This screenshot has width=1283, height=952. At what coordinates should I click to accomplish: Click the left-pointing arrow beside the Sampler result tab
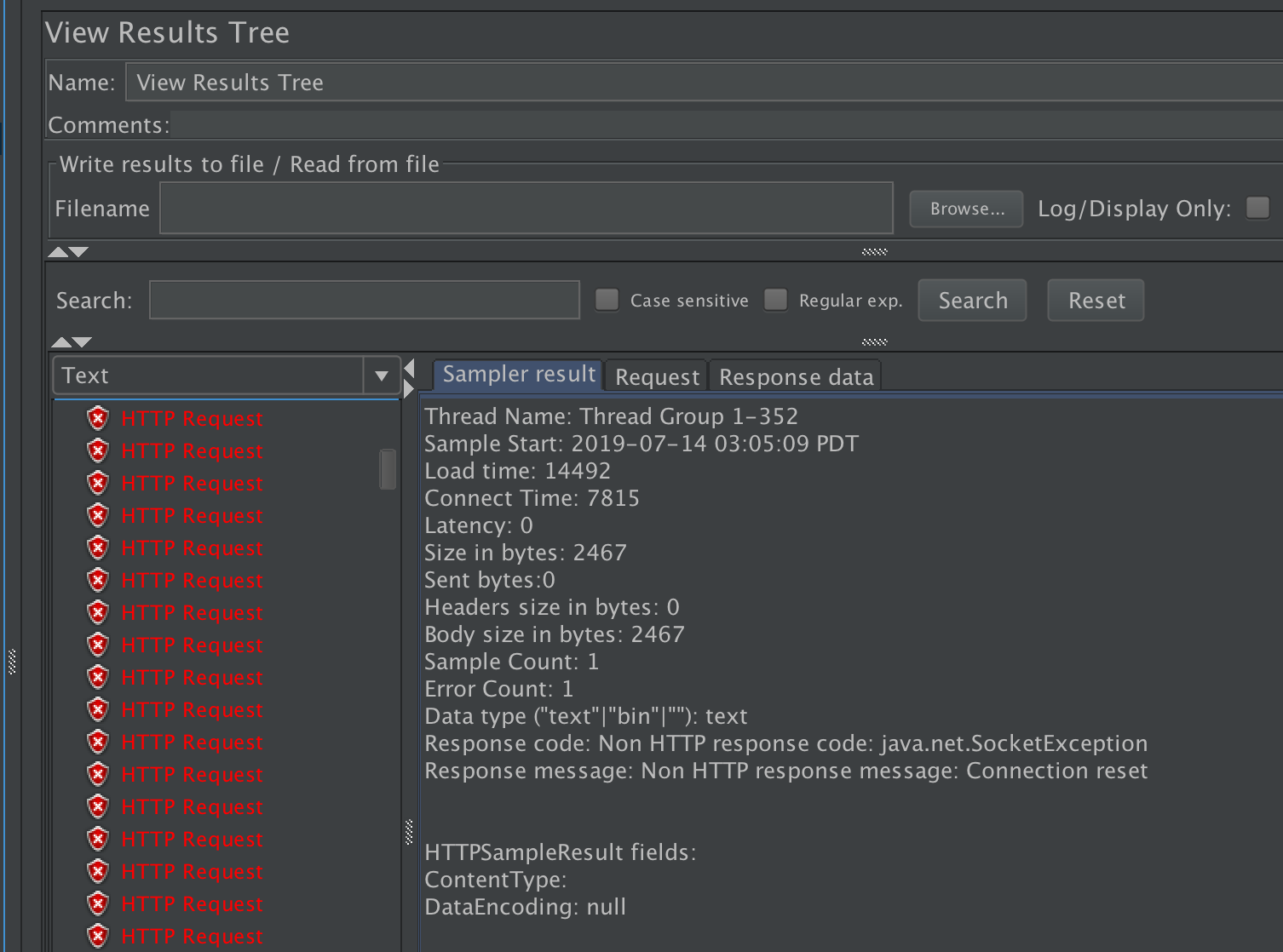[x=410, y=369]
